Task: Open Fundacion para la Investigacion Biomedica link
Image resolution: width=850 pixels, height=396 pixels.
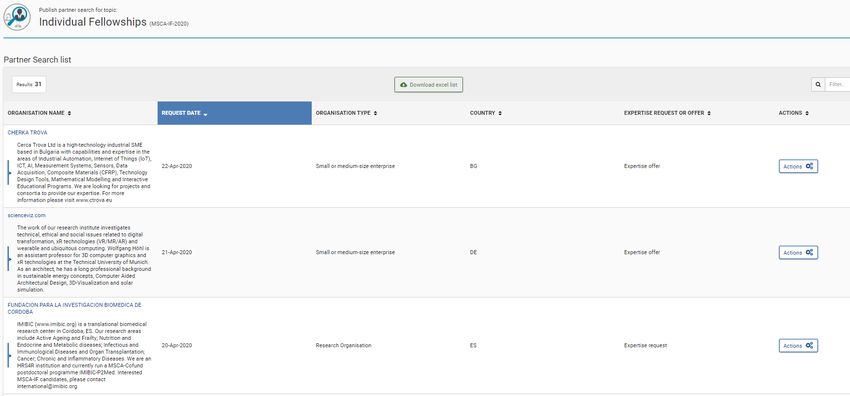Action: pyautogui.click(x=74, y=308)
